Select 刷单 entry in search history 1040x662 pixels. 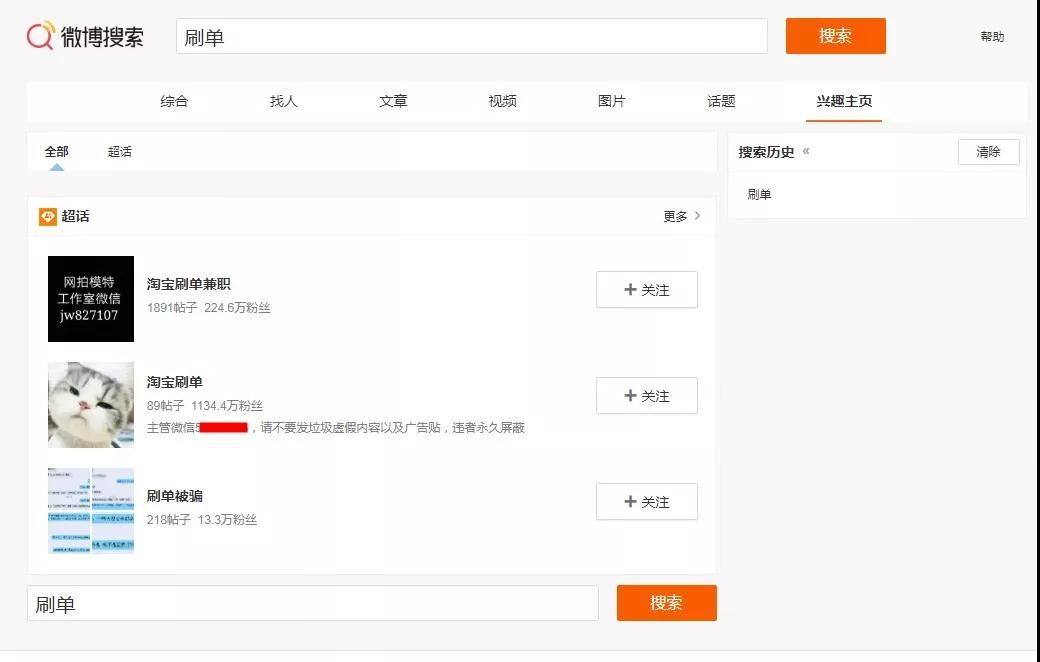pos(759,194)
